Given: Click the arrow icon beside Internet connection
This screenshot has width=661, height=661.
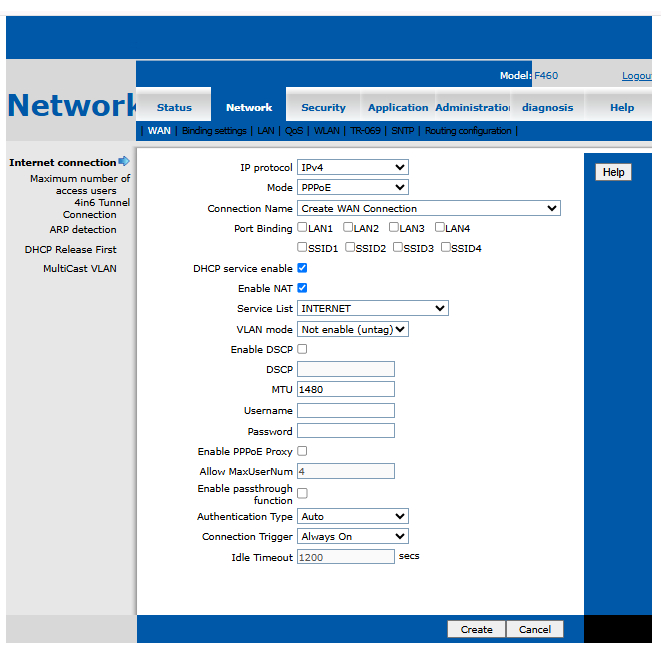Looking at the screenshot, I should pos(124,161).
